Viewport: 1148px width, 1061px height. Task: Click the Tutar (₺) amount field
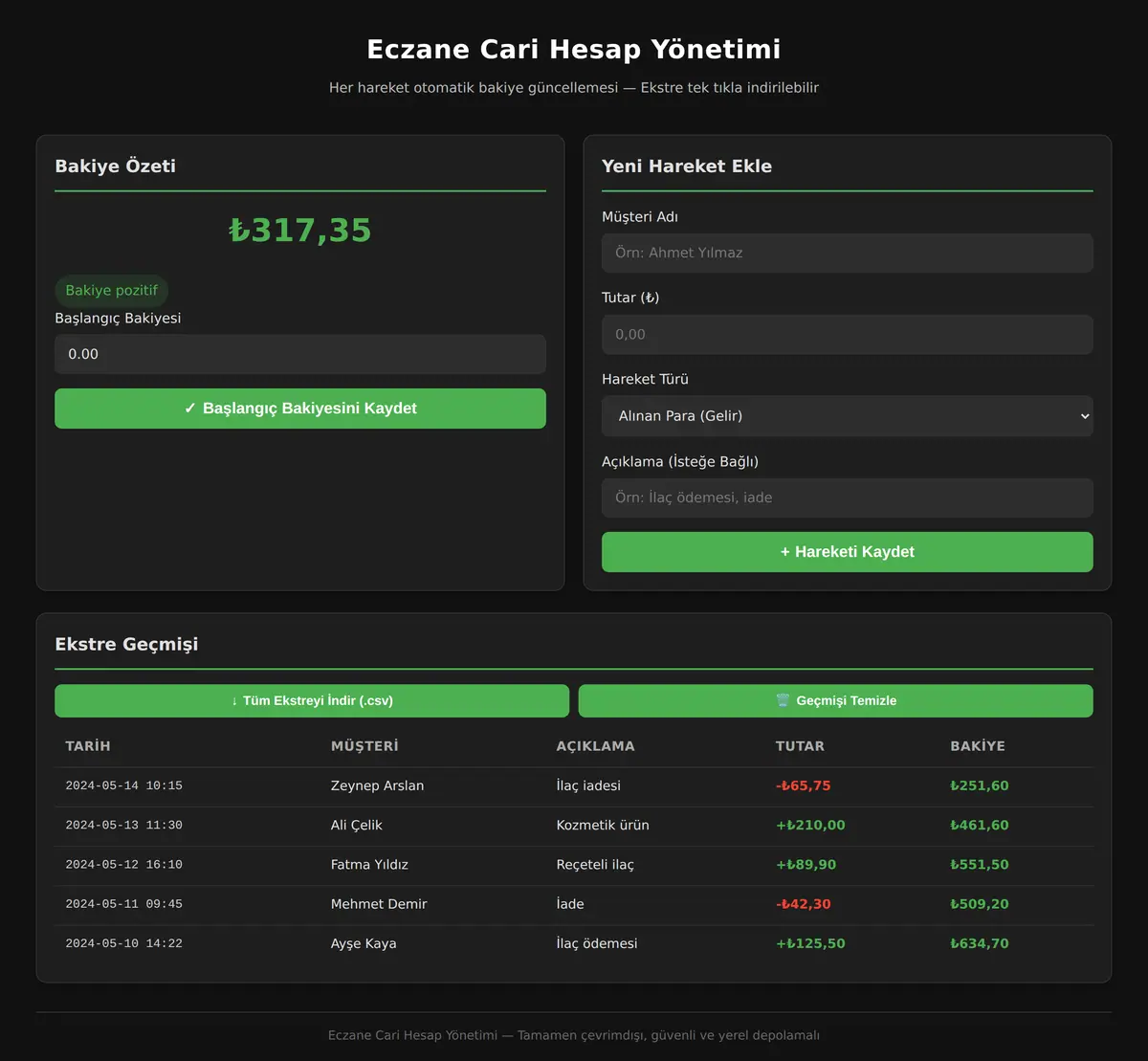pyautogui.click(x=848, y=335)
